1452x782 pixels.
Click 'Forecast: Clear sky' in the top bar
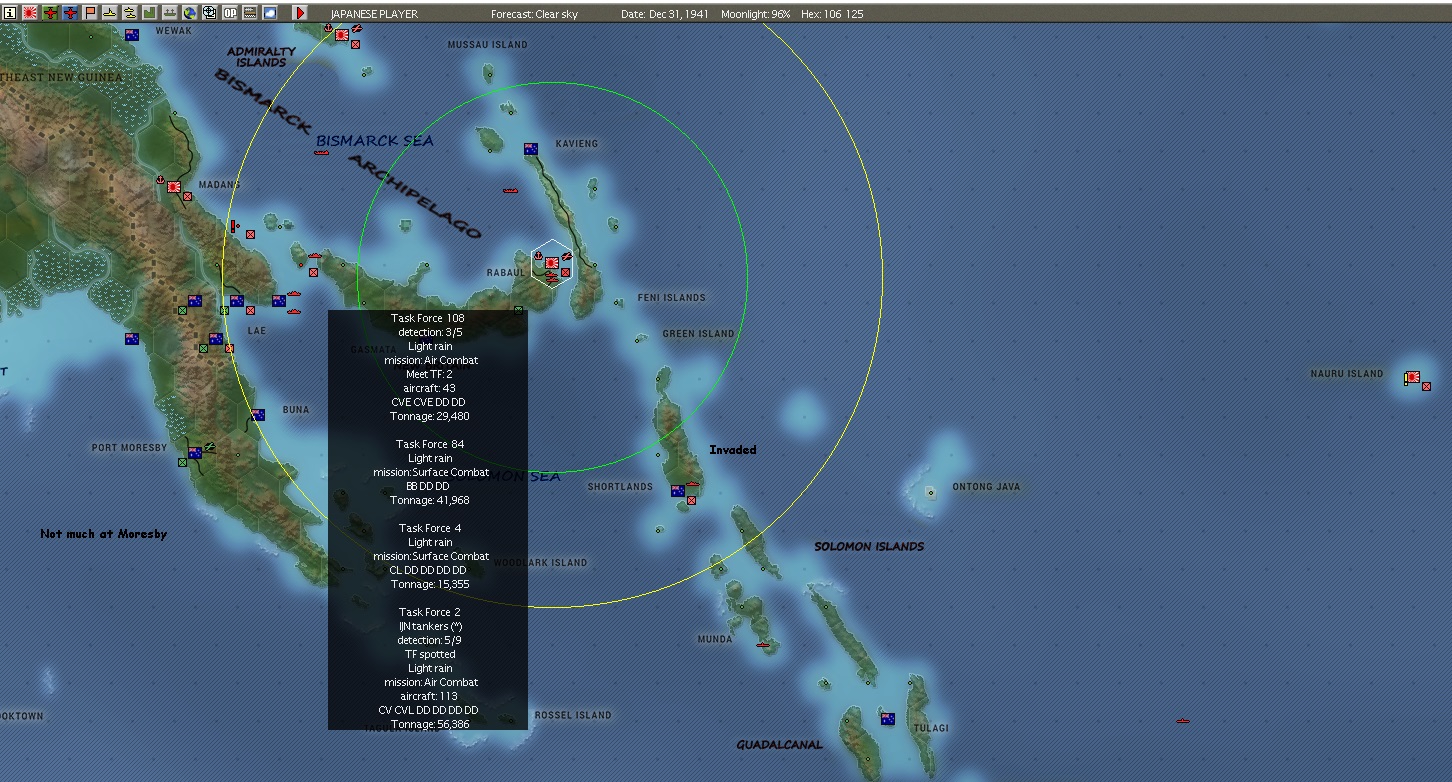534,14
